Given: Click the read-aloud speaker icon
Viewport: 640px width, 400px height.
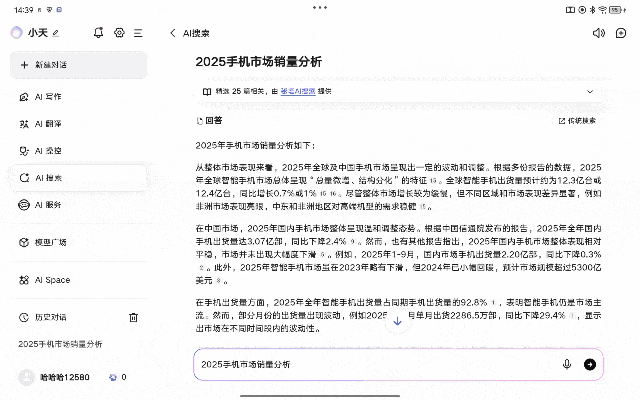Looking at the screenshot, I should pos(598,33).
